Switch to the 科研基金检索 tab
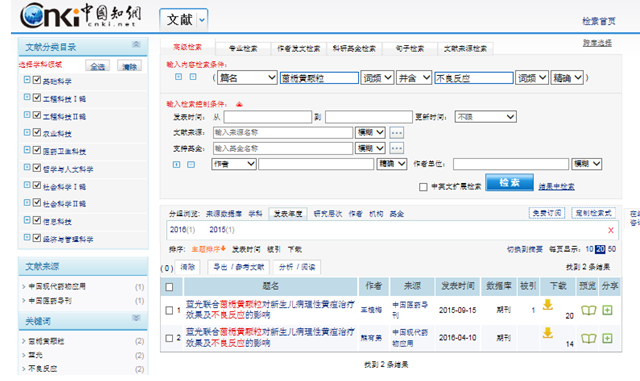The image size is (640, 381). click(x=354, y=49)
